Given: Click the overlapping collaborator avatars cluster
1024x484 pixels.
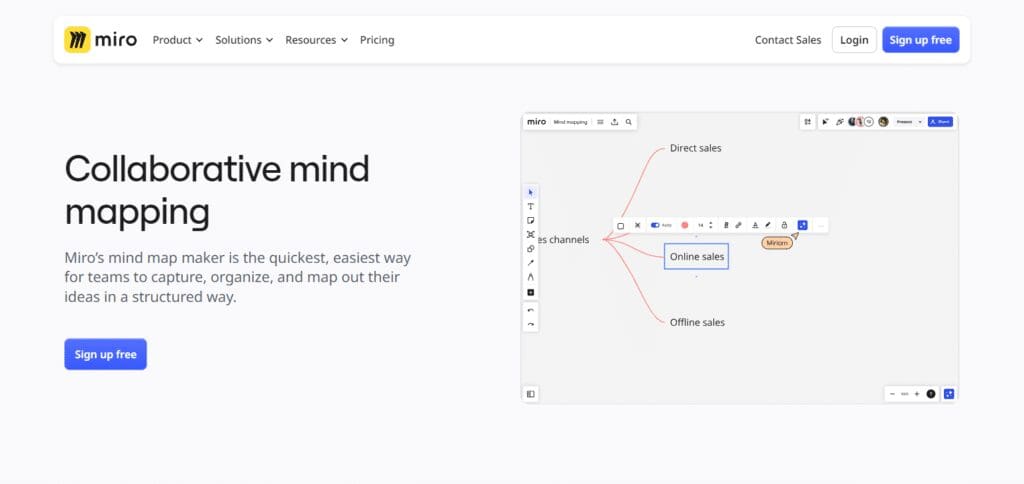Looking at the screenshot, I should [x=861, y=121].
